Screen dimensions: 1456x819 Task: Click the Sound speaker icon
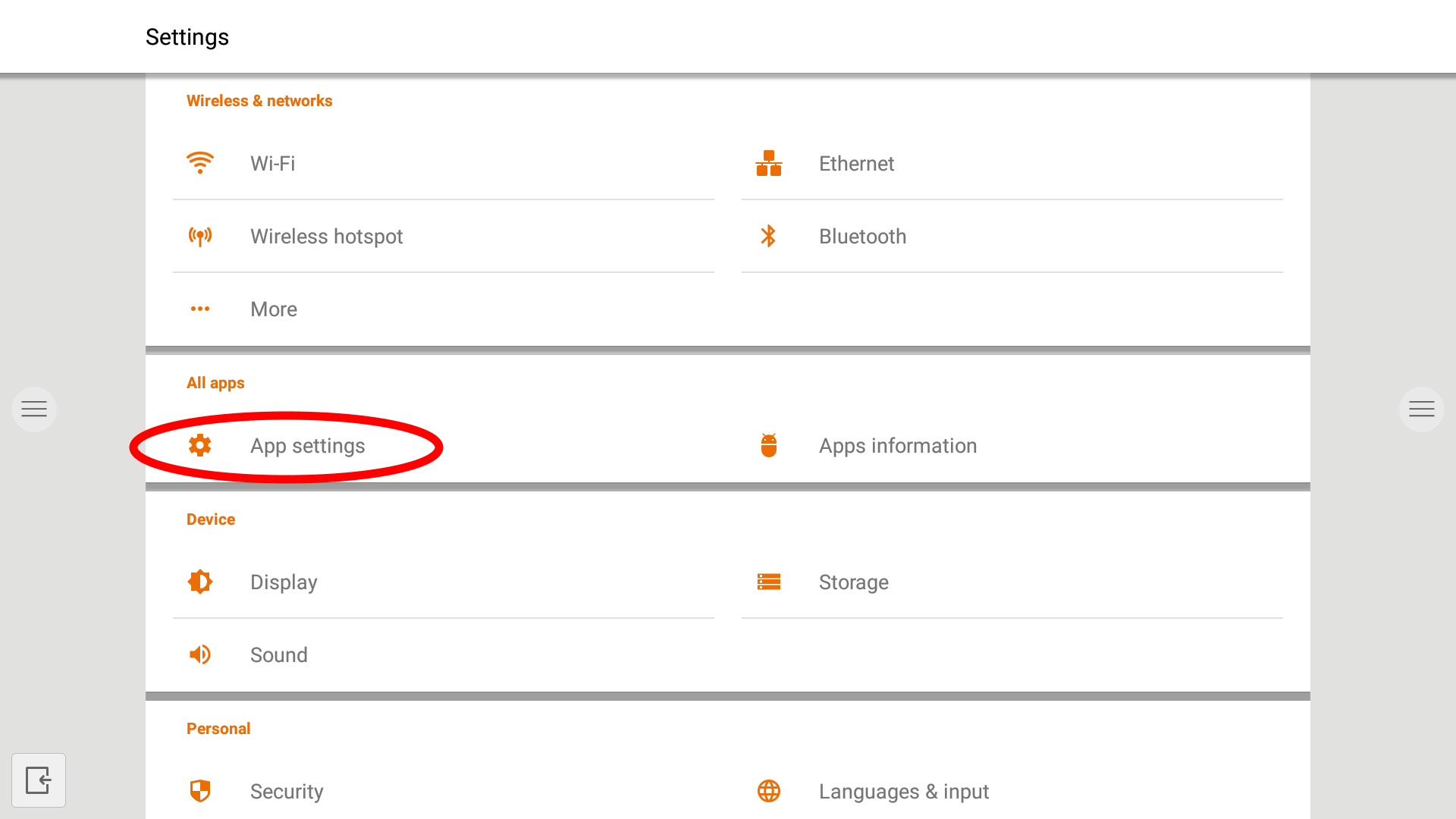199,654
